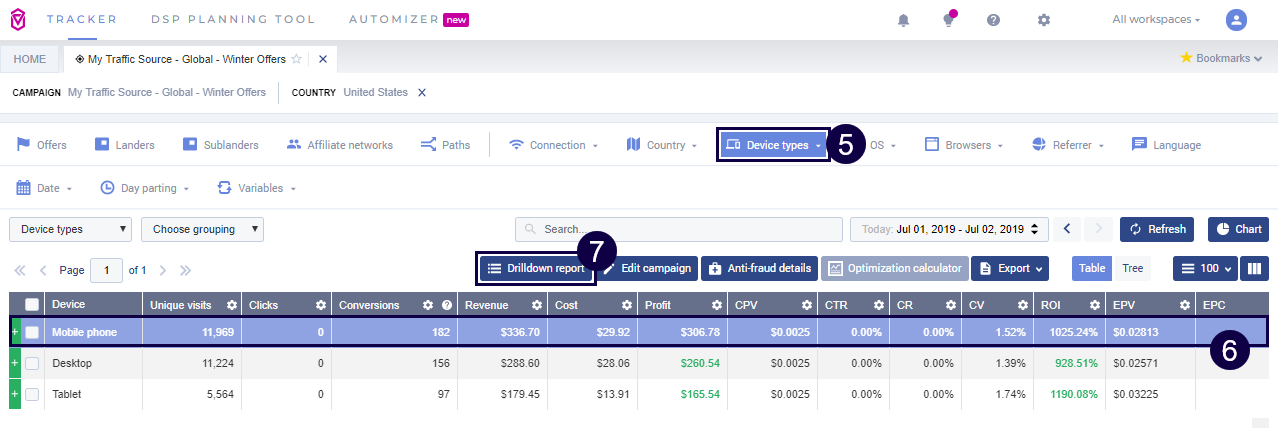
Task: Switch to the HOME tab
Action: 30,59
